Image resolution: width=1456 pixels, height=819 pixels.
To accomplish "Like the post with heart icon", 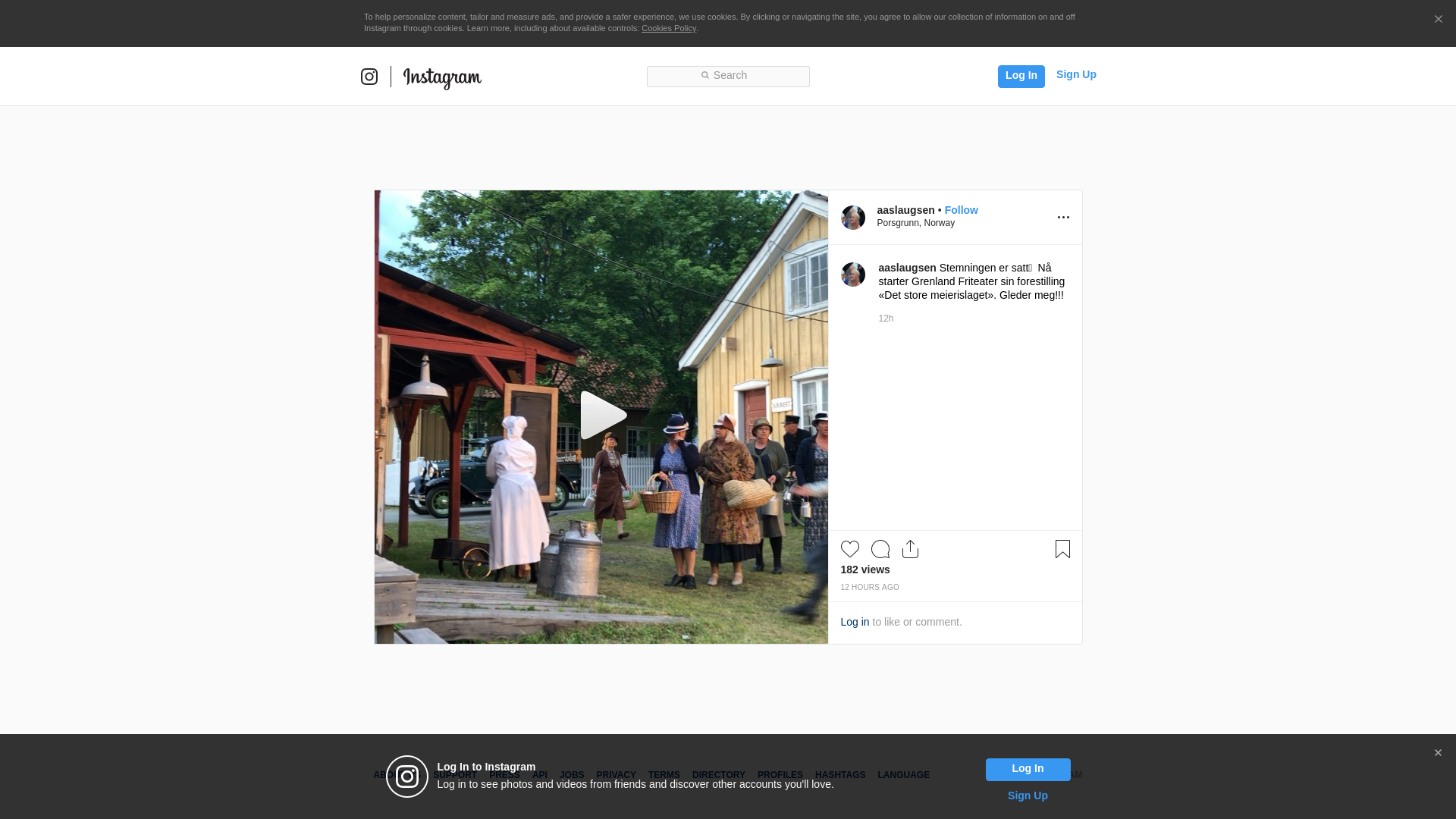I will pos(850,549).
